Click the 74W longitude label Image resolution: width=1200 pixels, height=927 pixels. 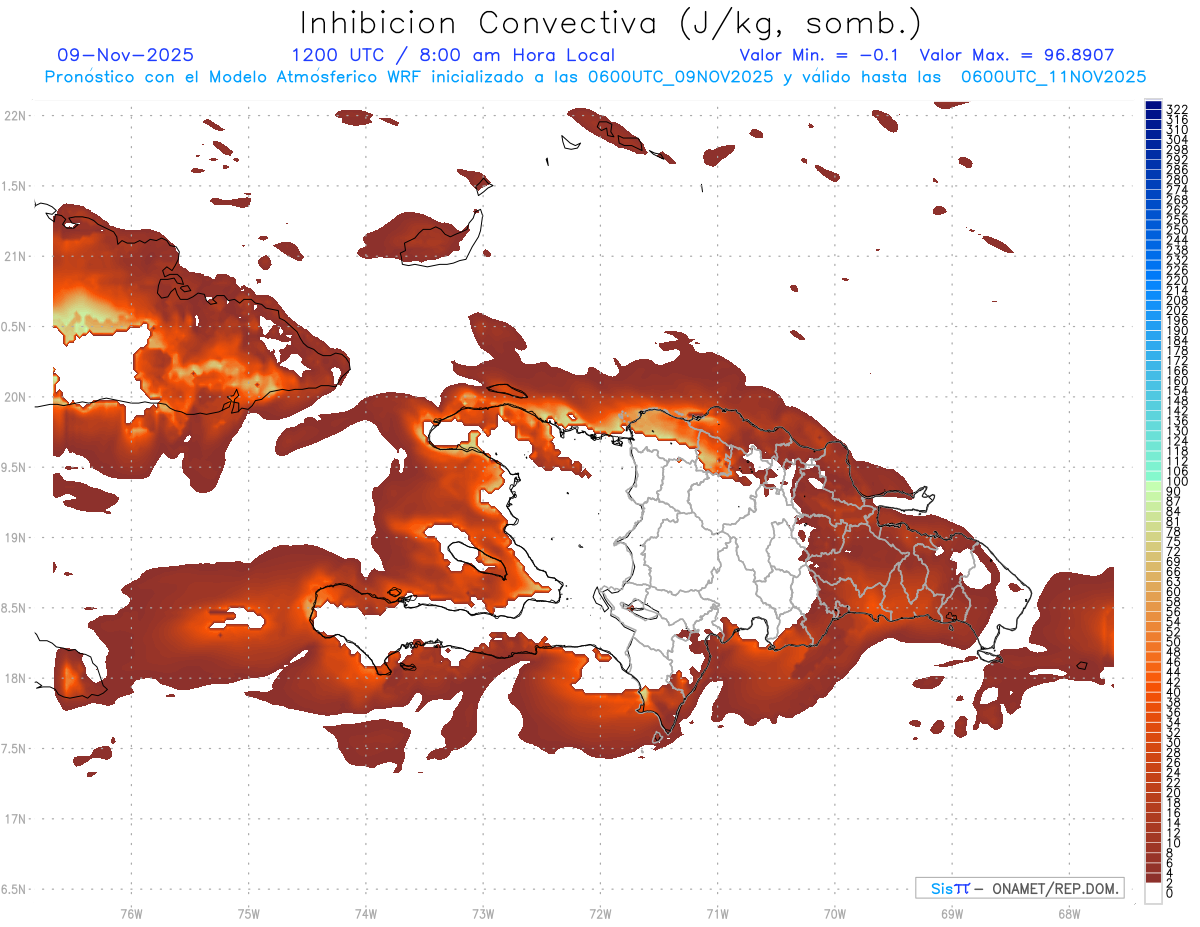(x=365, y=913)
